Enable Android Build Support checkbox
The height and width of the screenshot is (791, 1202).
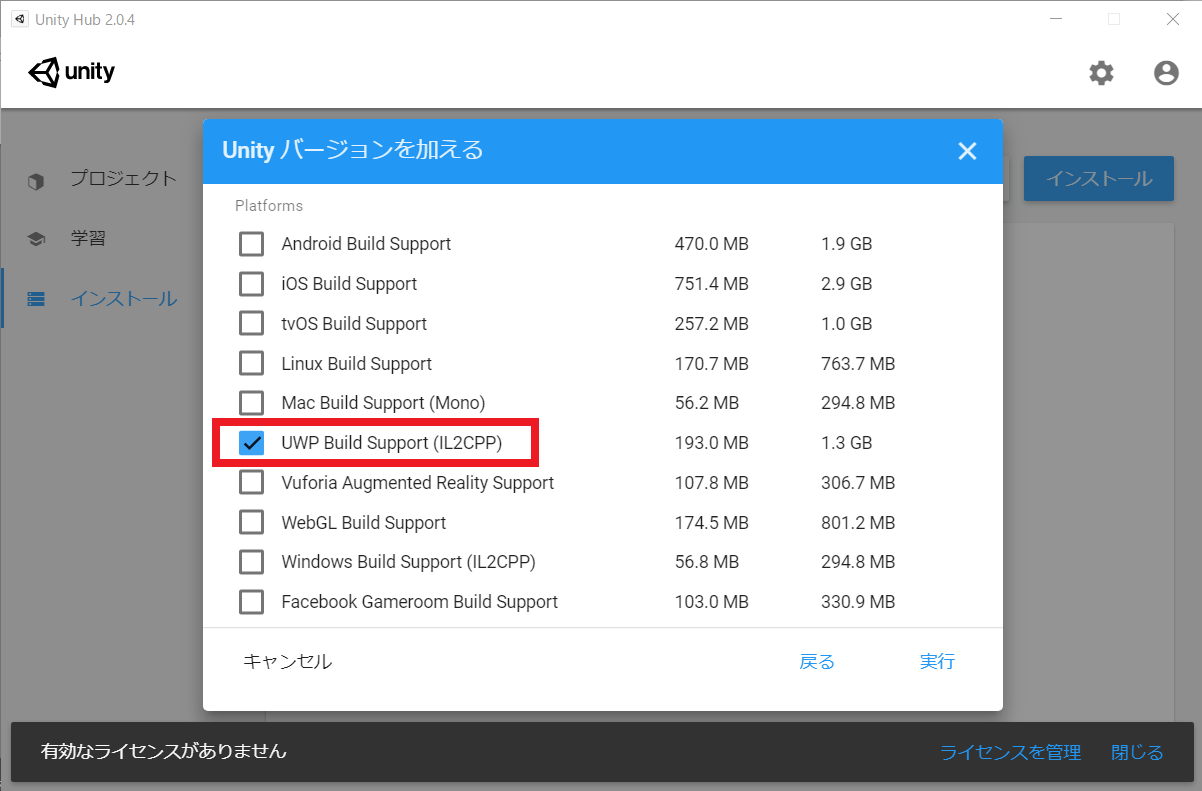pos(251,244)
